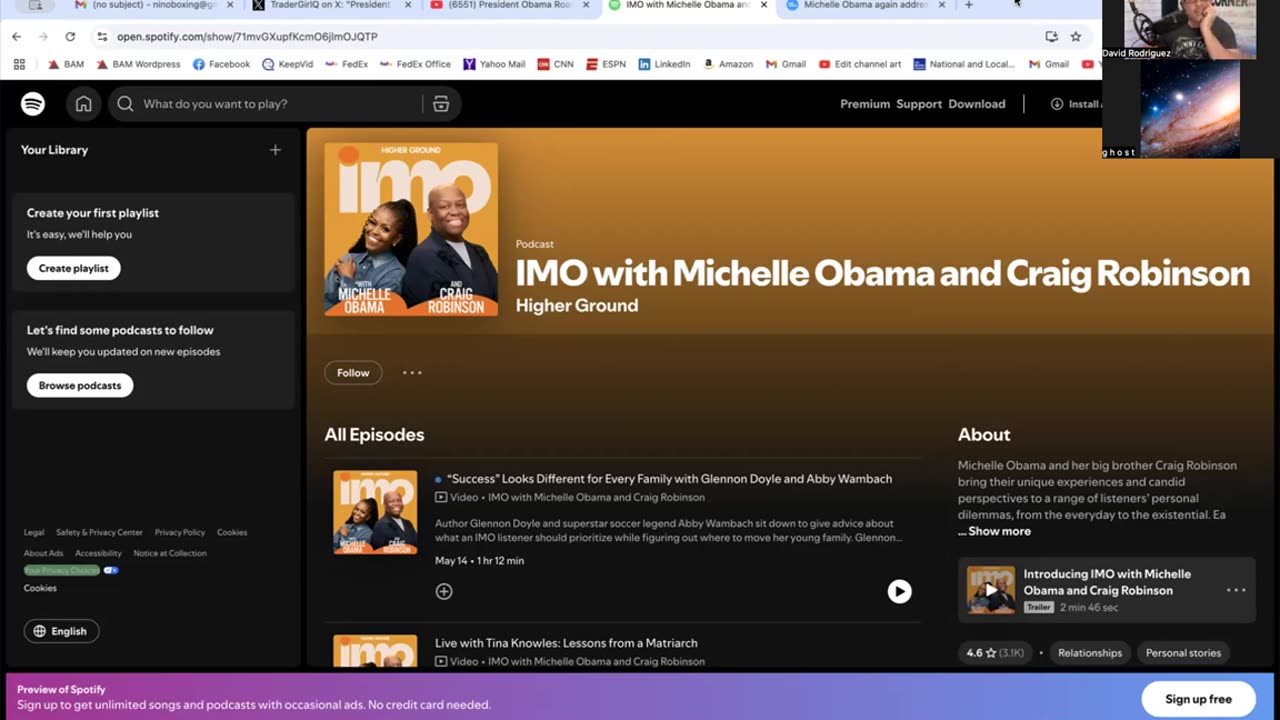Open the Live with Tina Knowles episode

point(566,643)
